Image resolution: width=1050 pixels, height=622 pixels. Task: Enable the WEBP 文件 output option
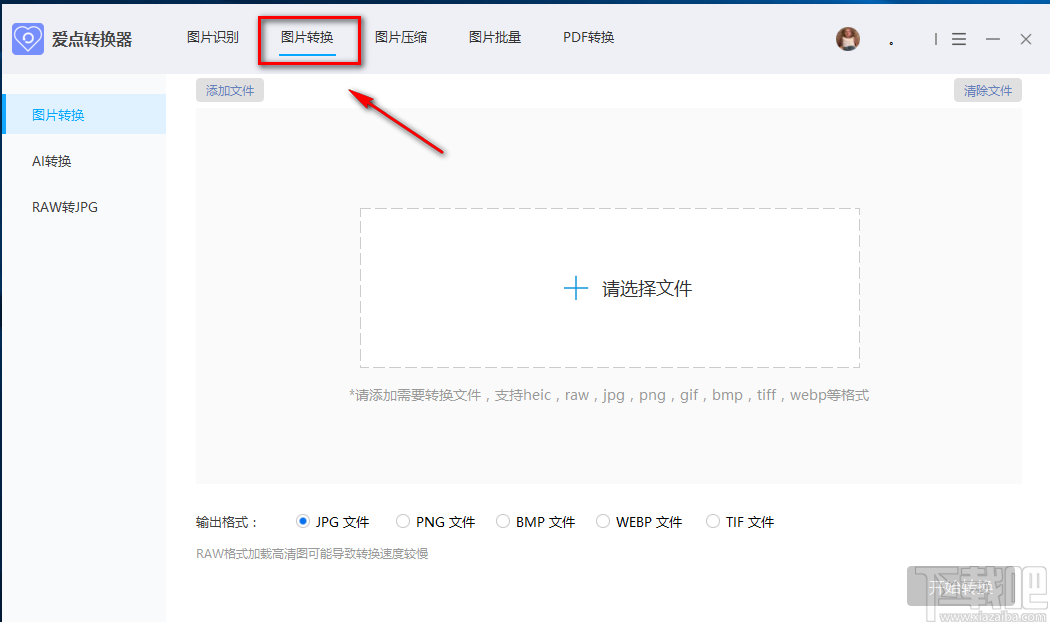tap(603, 521)
